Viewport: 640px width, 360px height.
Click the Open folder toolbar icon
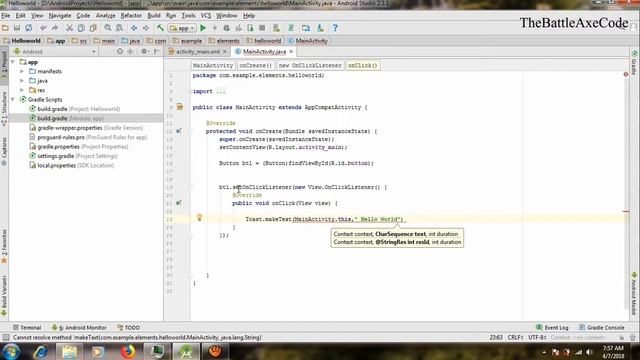pyautogui.click(x=5, y=28)
